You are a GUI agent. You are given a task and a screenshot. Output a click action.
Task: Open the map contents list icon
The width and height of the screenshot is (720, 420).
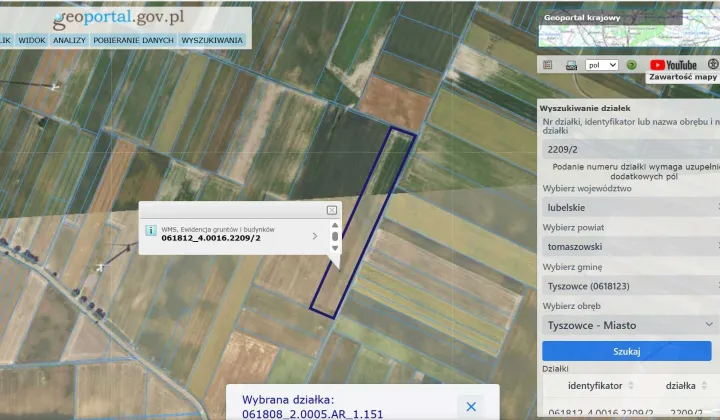tap(547, 65)
